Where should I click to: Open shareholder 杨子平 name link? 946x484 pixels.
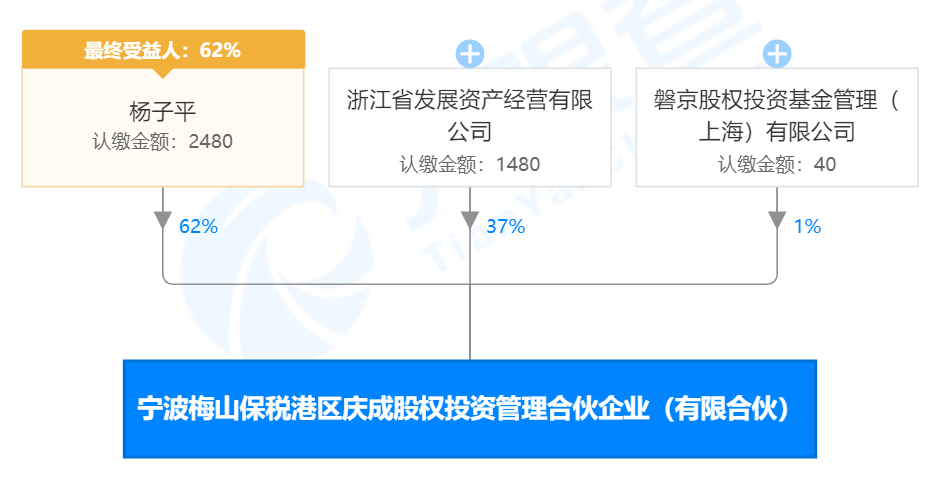pos(162,110)
